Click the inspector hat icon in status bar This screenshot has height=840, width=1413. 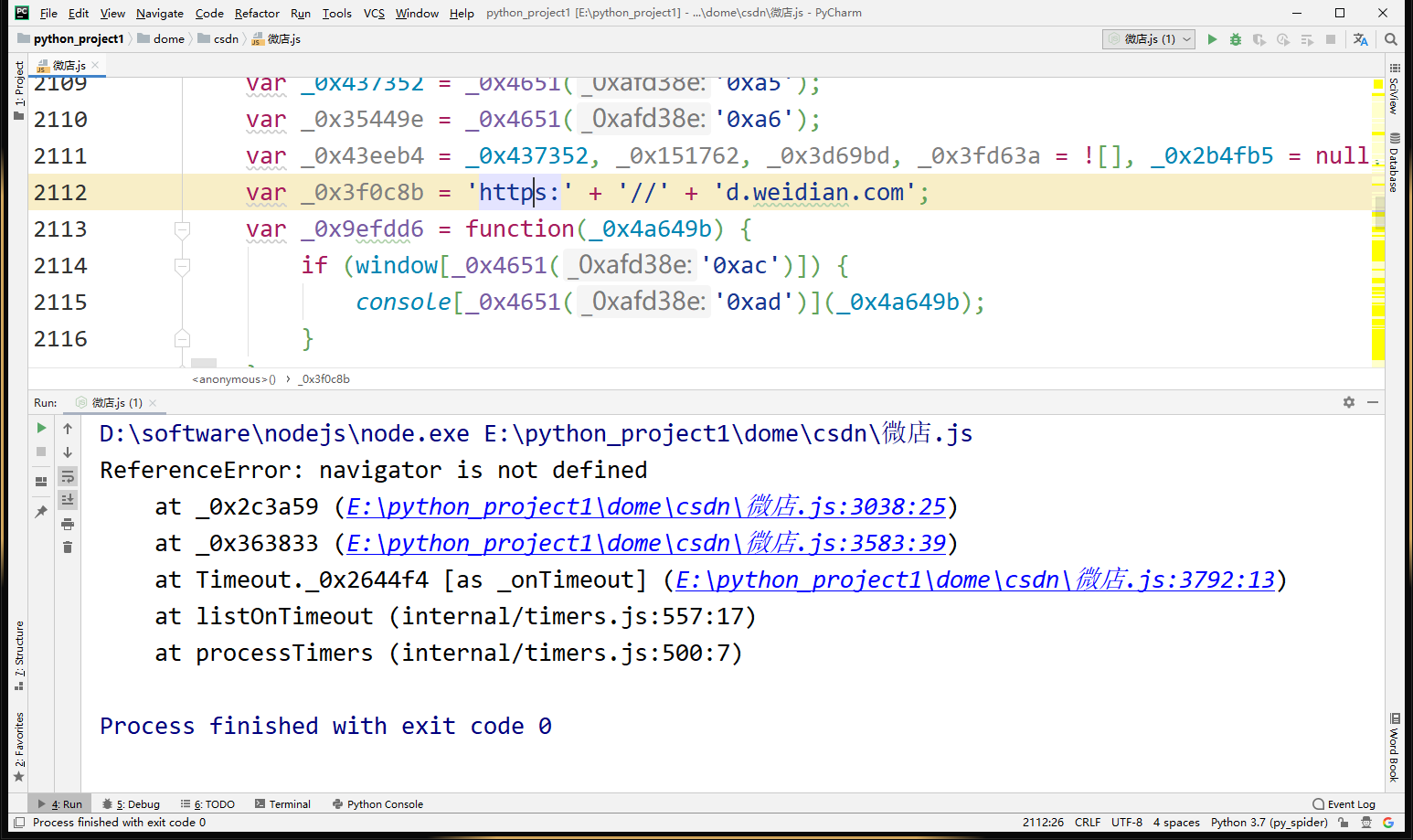(1366, 823)
